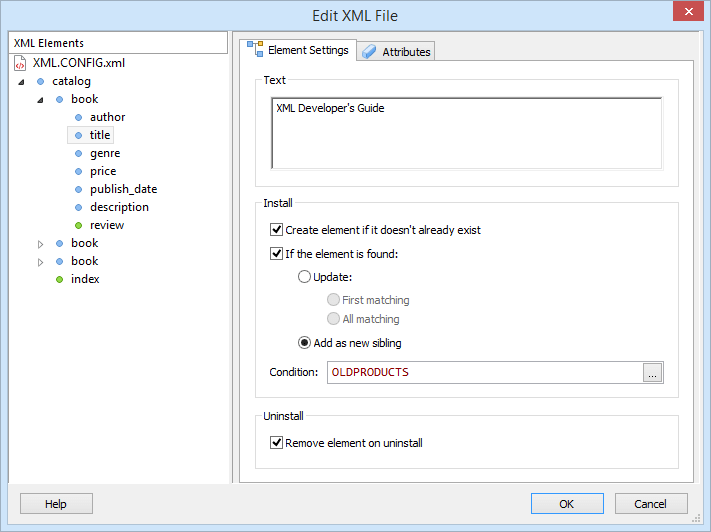Select the catalog root element
This screenshot has height=532, width=711.
[x=71, y=82]
